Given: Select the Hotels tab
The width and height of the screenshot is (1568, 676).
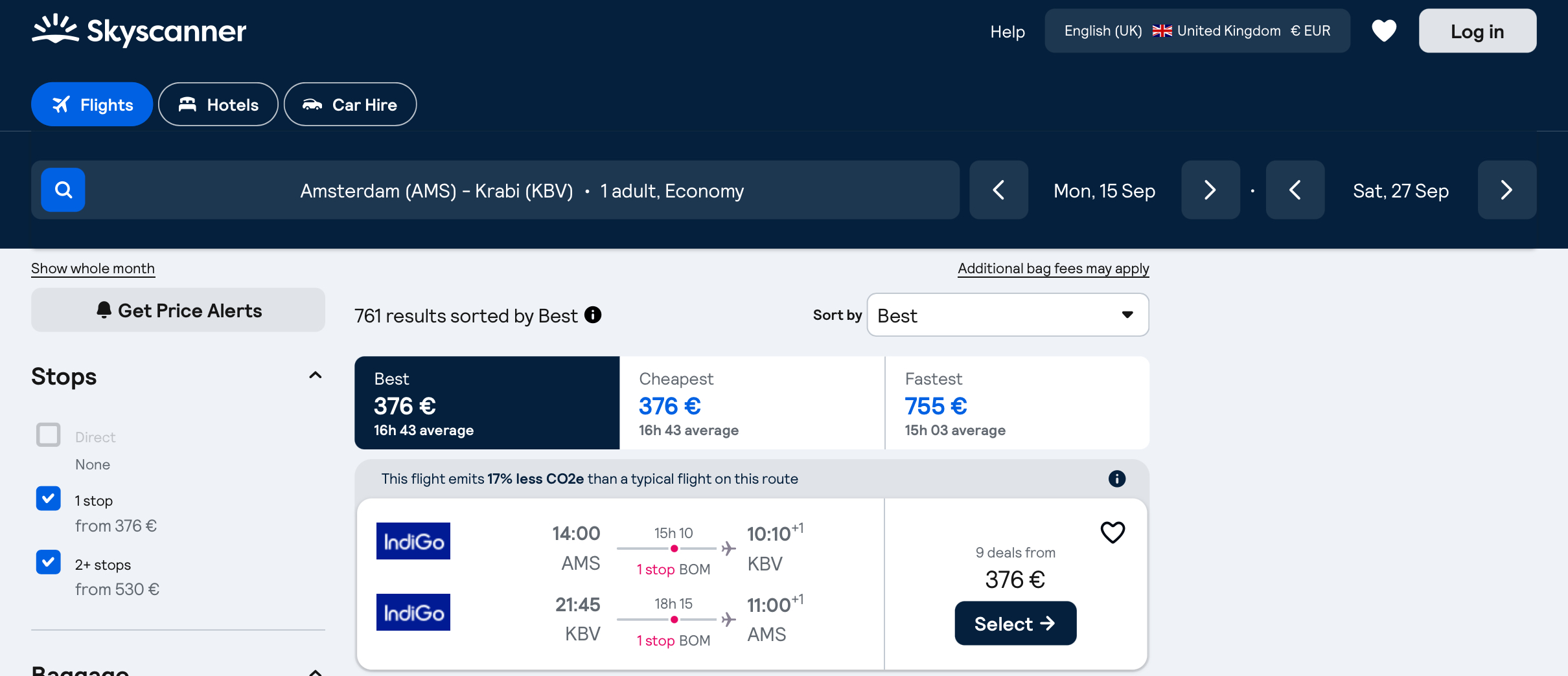Looking at the screenshot, I should pos(218,104).
